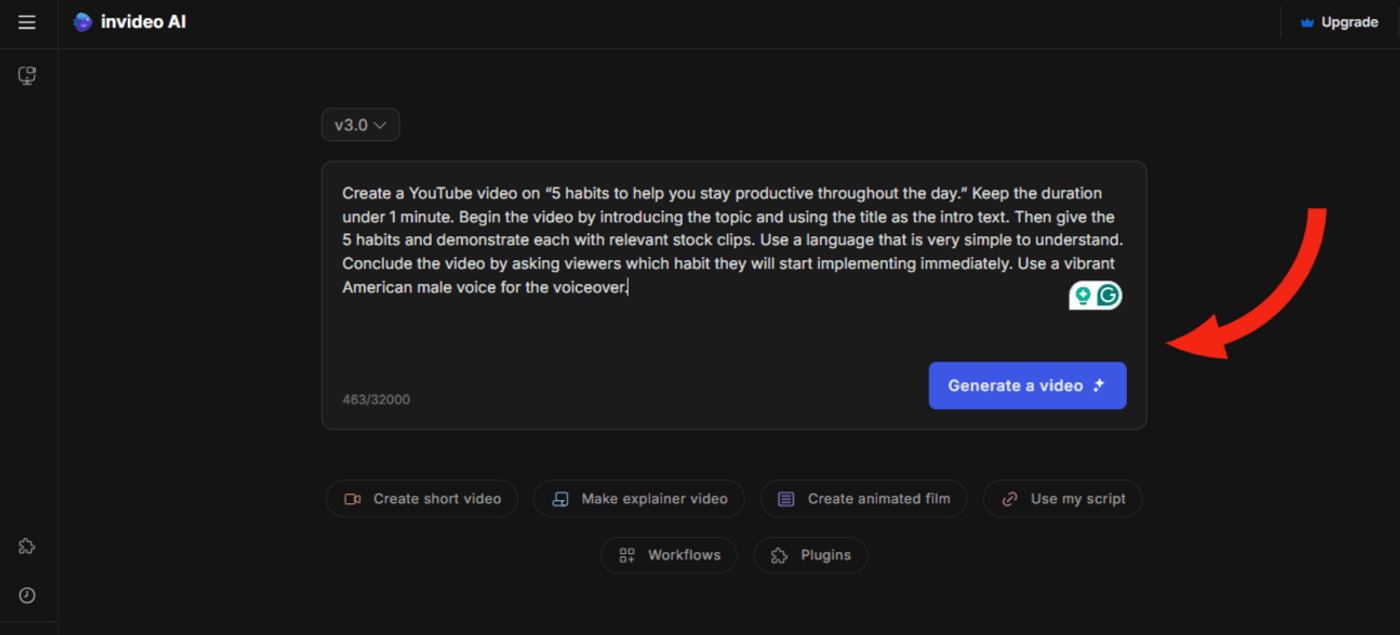Viewport: 1400px width, 635px height.
Task: Open the sidebar clock history icon
Action: [x=27, y=595]
